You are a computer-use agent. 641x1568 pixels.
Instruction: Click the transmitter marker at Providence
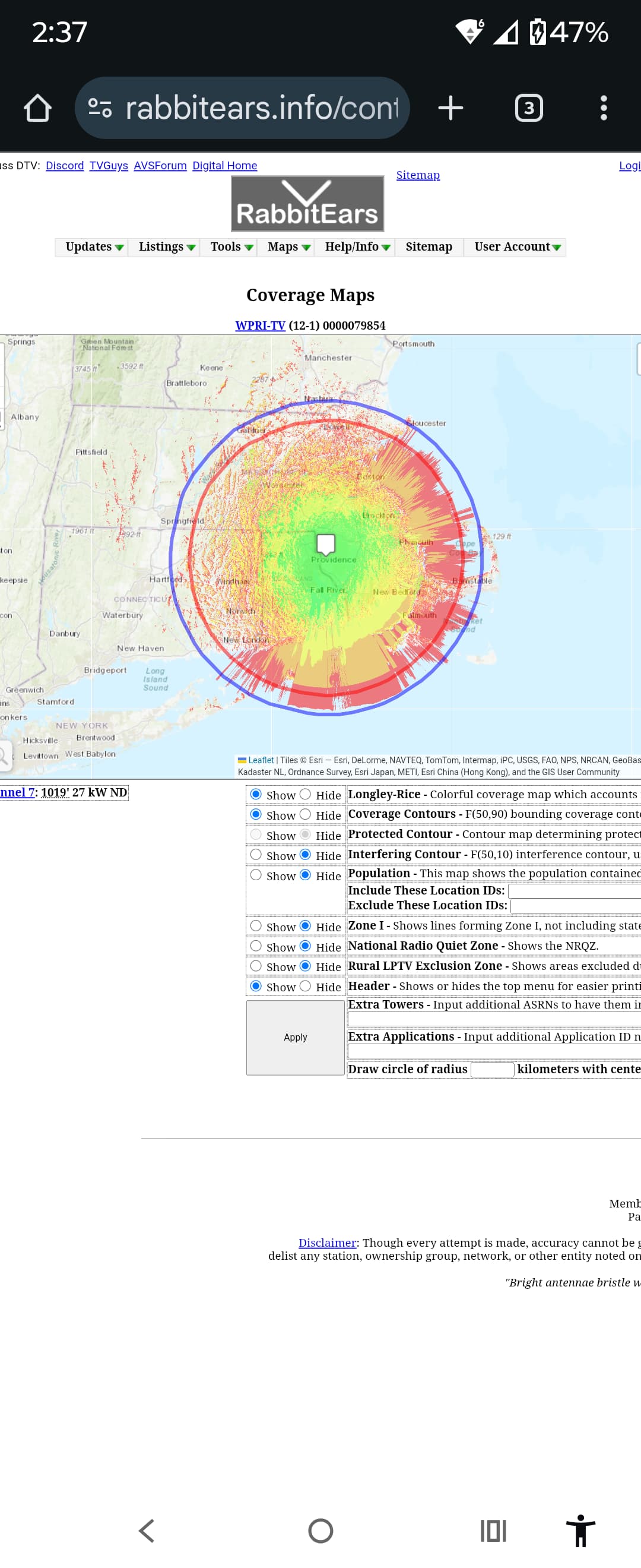(x=326, y=543)
